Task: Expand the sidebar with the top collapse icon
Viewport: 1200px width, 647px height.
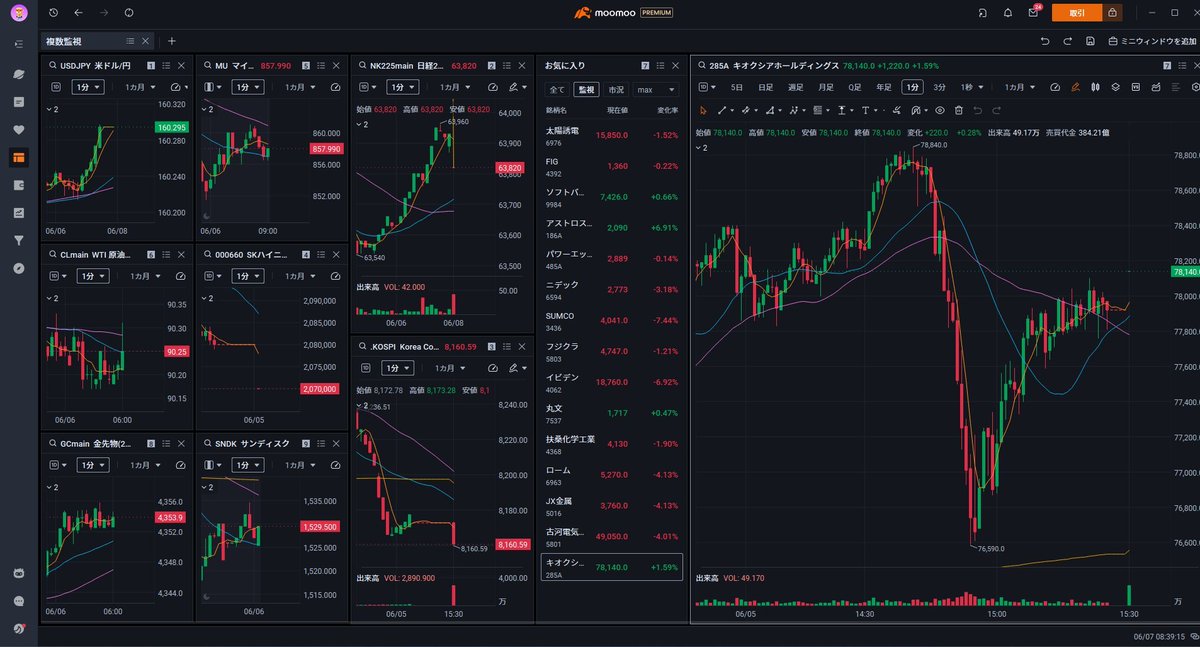Action: pyautogui.click(x=19, y=45)
